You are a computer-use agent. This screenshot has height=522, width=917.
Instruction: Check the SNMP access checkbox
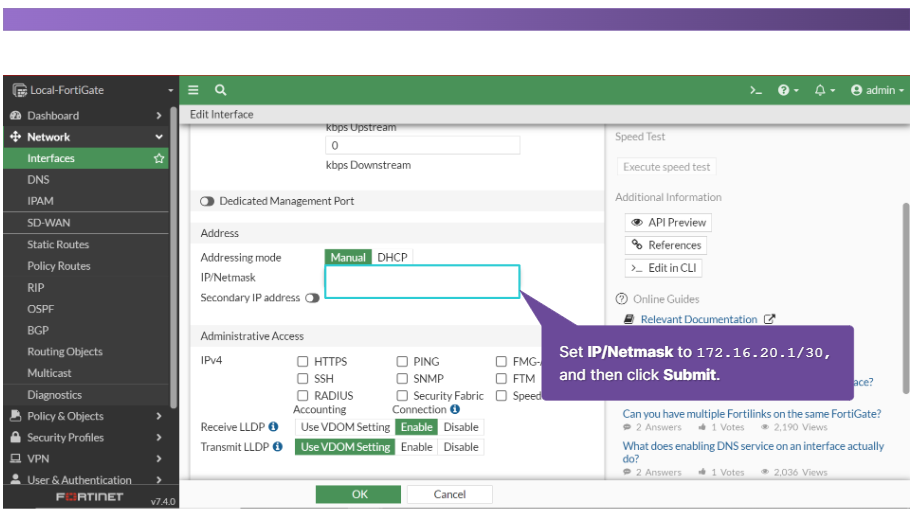(402, 378)
